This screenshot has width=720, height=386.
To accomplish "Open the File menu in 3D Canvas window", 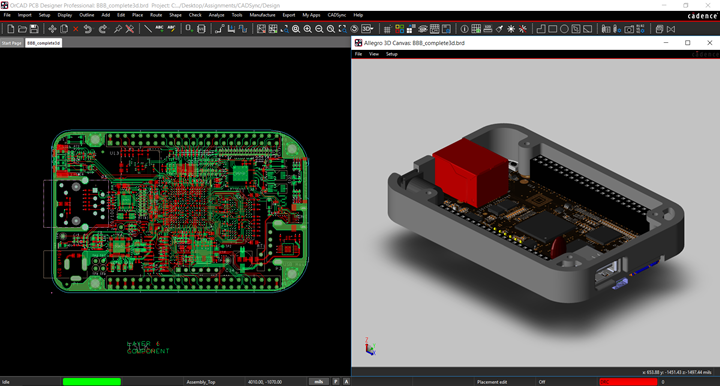I will click(359, 54).
